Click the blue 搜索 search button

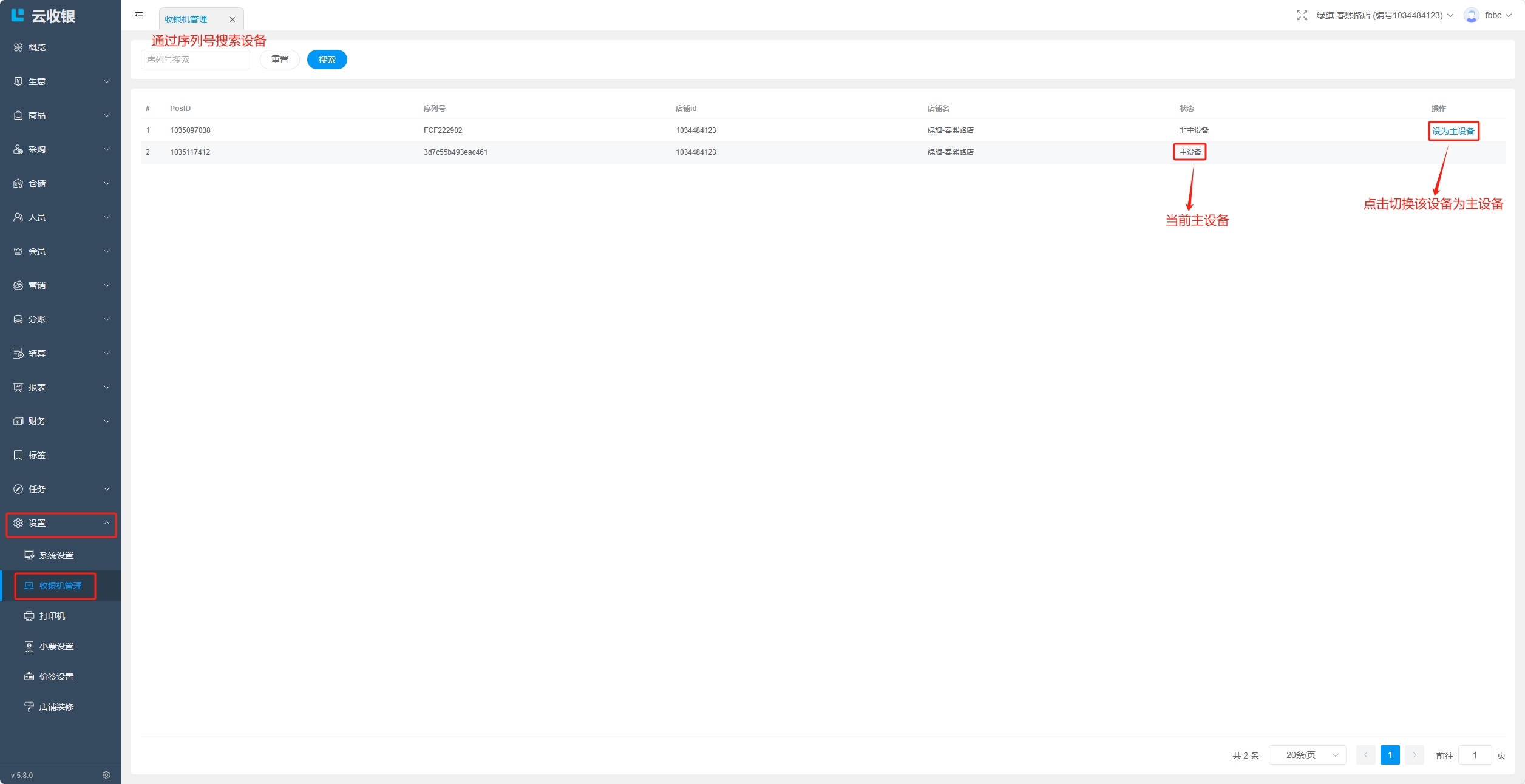click(x=327, y=59)
